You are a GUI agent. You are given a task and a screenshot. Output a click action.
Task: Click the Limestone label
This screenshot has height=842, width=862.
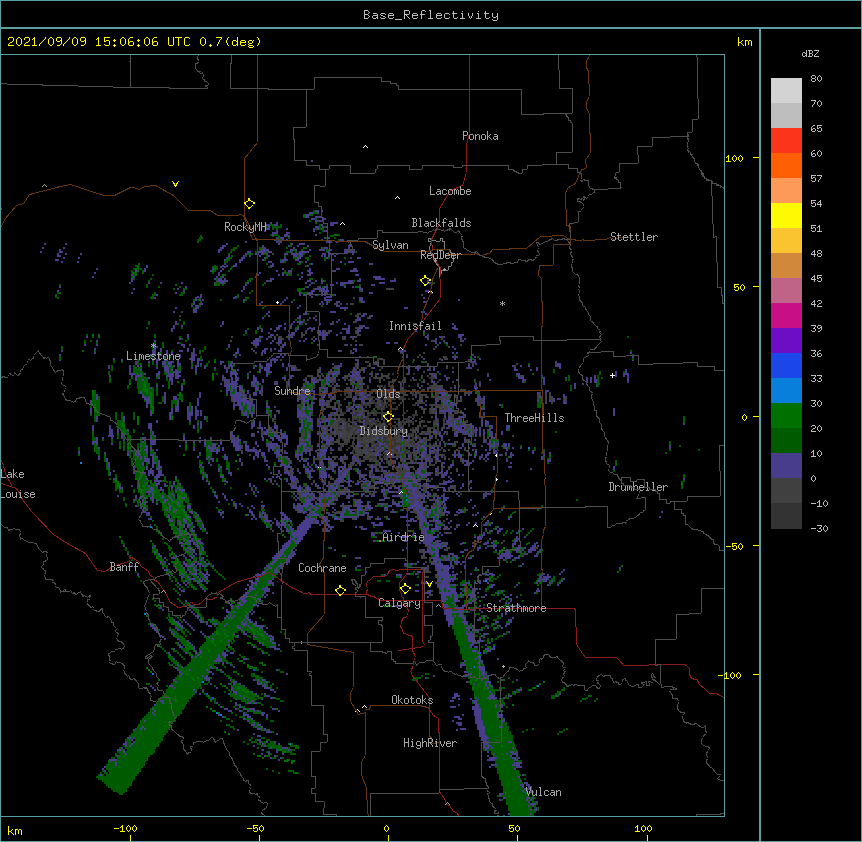(153, 356)
